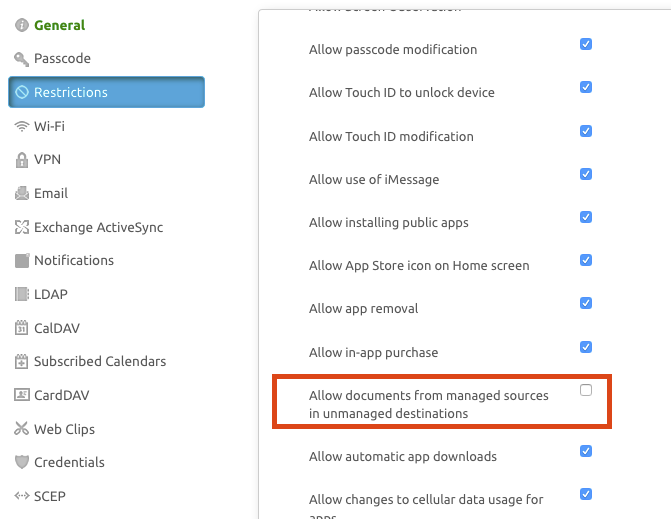The width and height of the screenshot is (671, 519).
Task: Click the CalDAV calendar icon
Action: pyautogui.click(x=21, y=328)
